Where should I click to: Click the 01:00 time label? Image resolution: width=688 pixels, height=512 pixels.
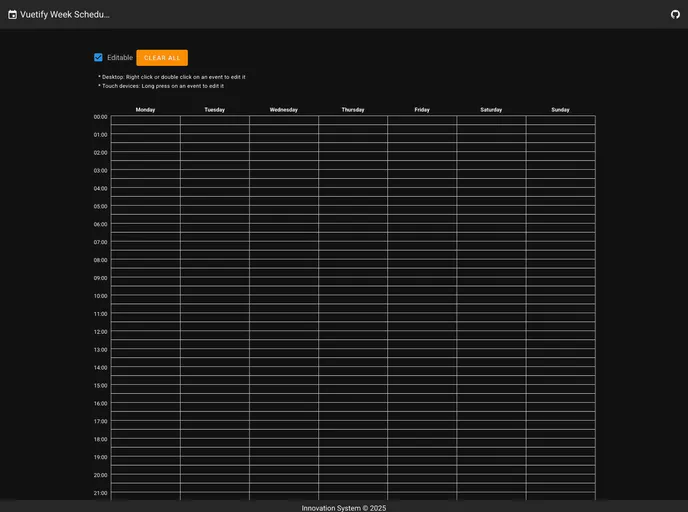click(100, 135)
